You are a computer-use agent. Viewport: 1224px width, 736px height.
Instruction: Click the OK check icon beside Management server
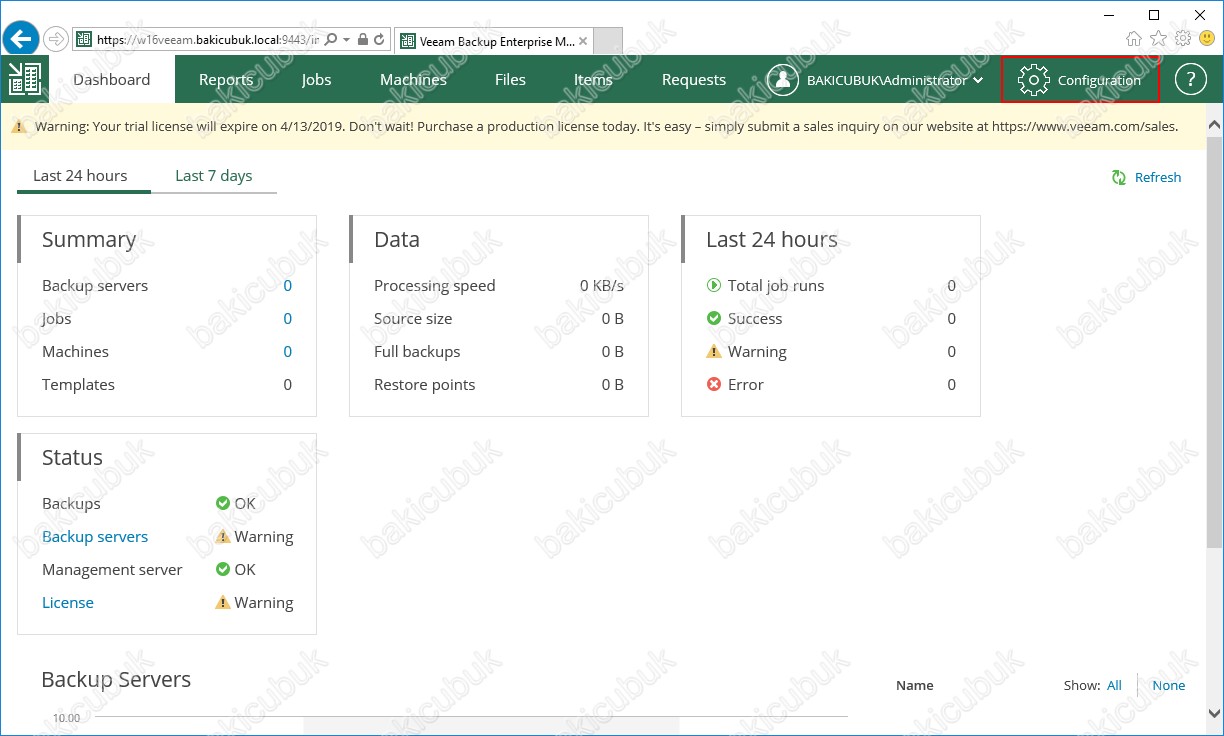223,569
